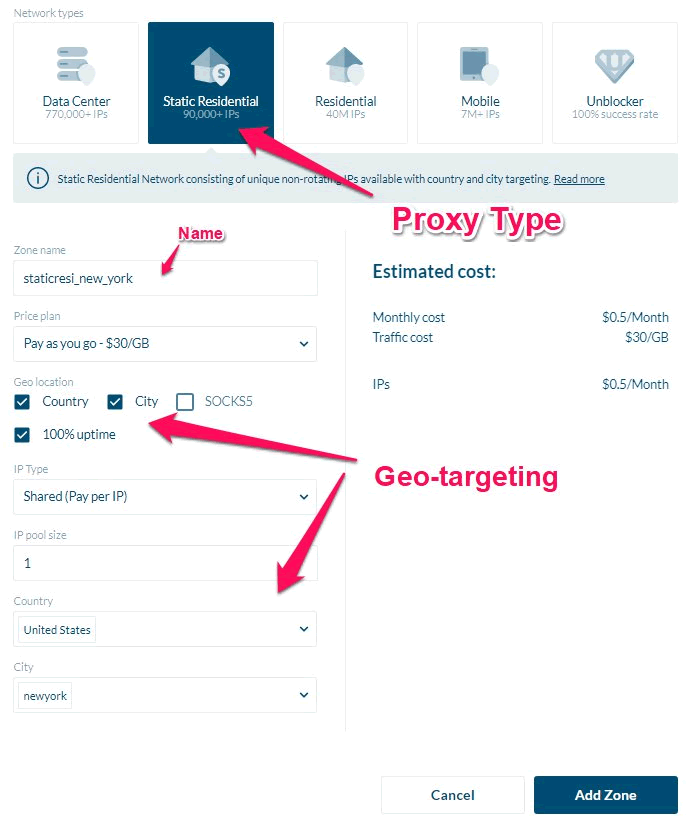The width and height of the screenshot is (695, 821).
Task: Expand the City dropdown chevron
Action: coord(304,695)
